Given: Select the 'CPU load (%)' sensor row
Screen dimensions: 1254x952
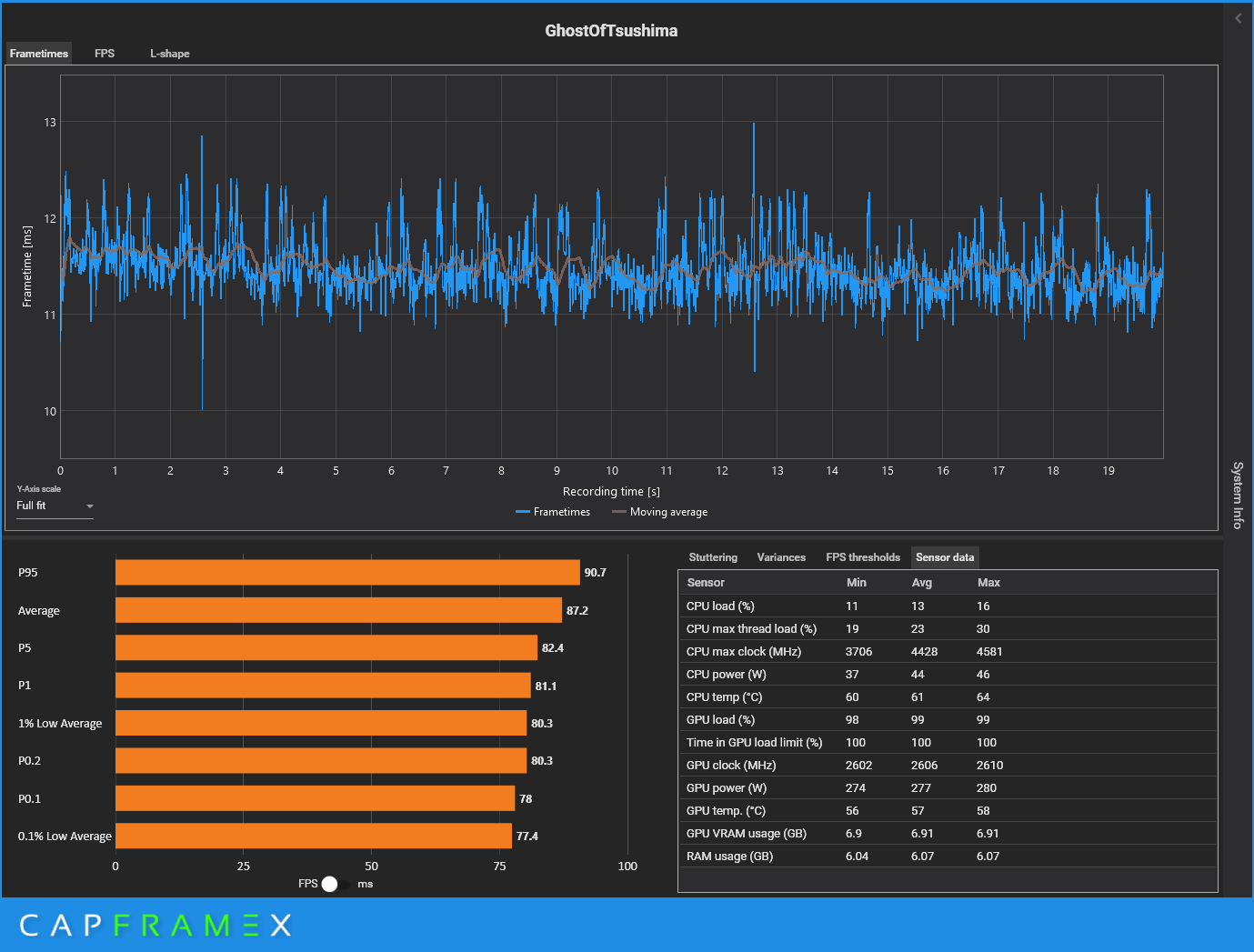Looking at the screenshot, I should [x=947, y=606].
